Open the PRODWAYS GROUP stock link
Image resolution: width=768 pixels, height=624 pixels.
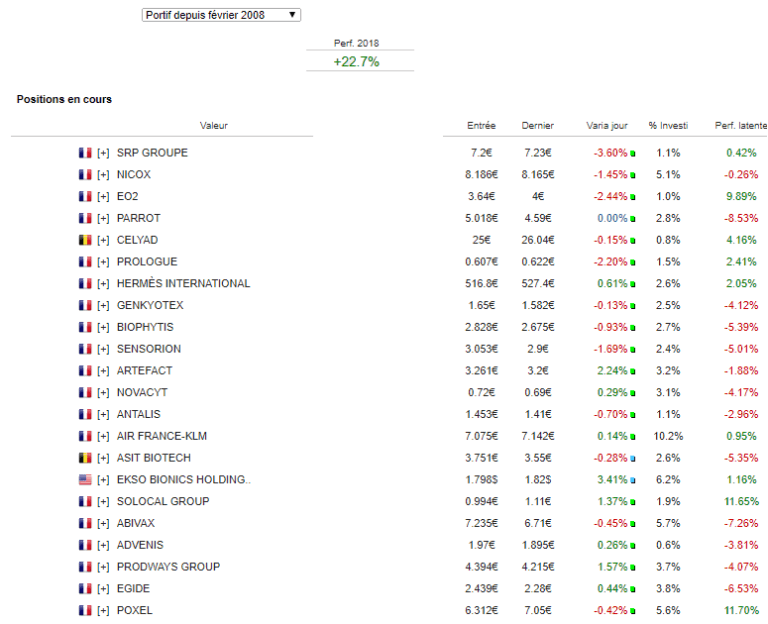(168, 567)
